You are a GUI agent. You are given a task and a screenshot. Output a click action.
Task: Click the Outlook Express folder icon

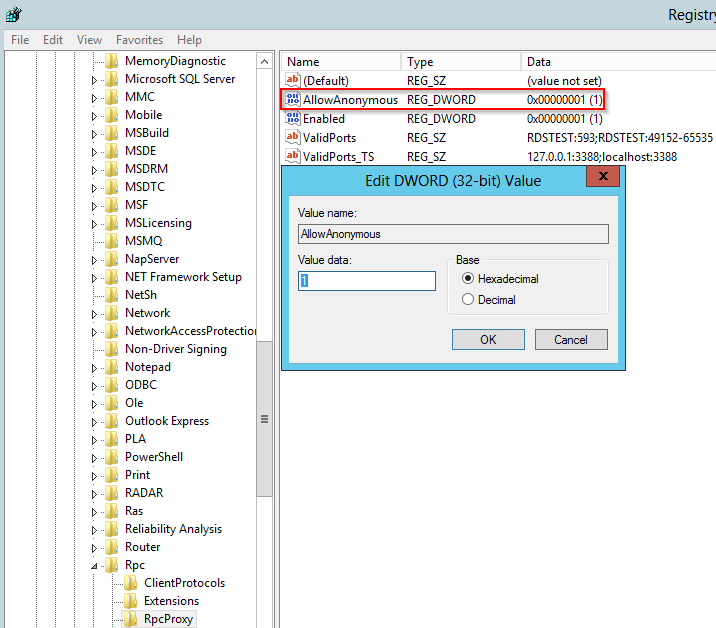tap(111, 421)
